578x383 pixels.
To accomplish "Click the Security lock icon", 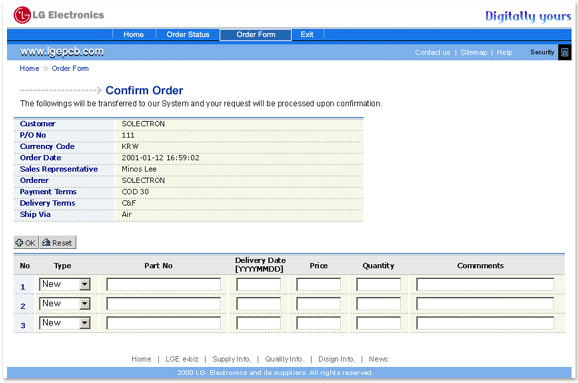I will click(564, 52).
